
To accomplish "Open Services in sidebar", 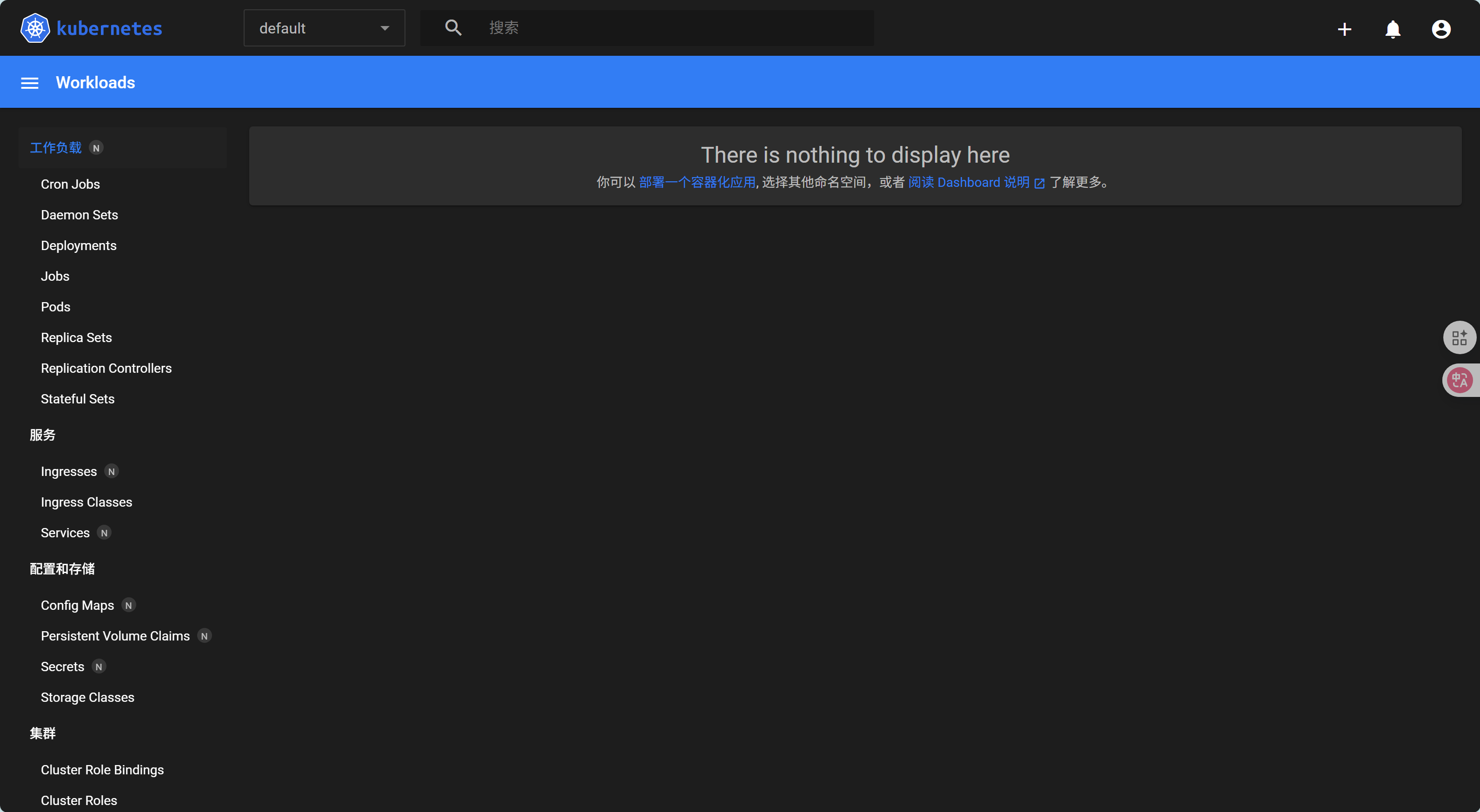I will click(65, 533).
